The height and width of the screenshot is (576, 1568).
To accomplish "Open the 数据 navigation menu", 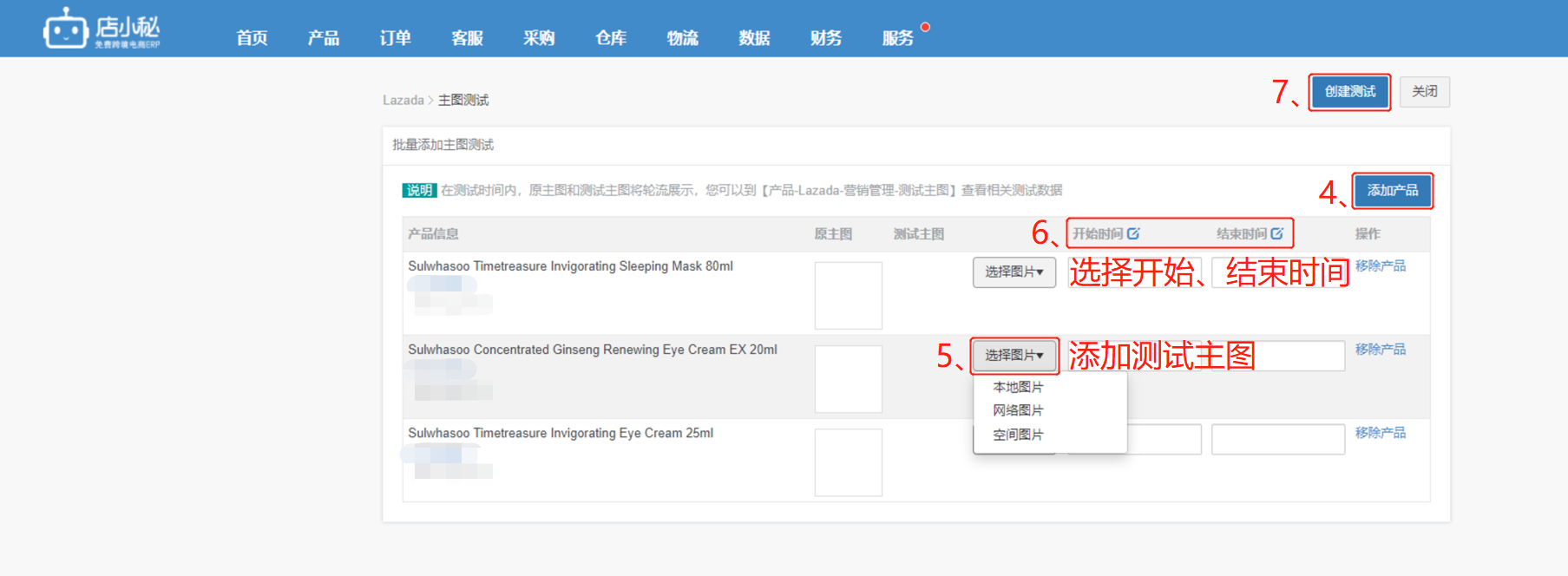I will coord(754,37).
